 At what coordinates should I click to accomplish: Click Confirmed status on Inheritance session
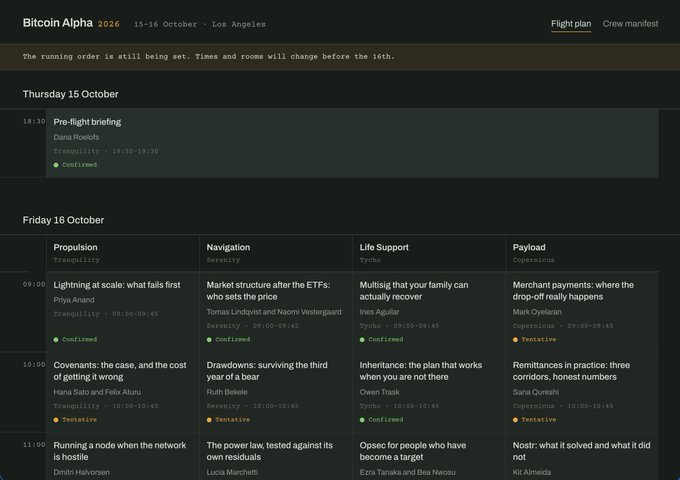[382, 420]
